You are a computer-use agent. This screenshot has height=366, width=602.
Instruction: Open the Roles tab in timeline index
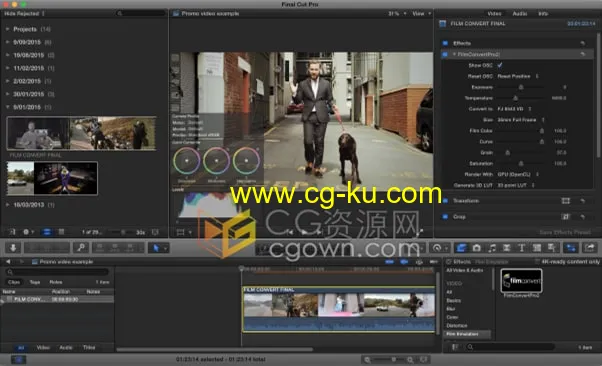tap(56, 282)
